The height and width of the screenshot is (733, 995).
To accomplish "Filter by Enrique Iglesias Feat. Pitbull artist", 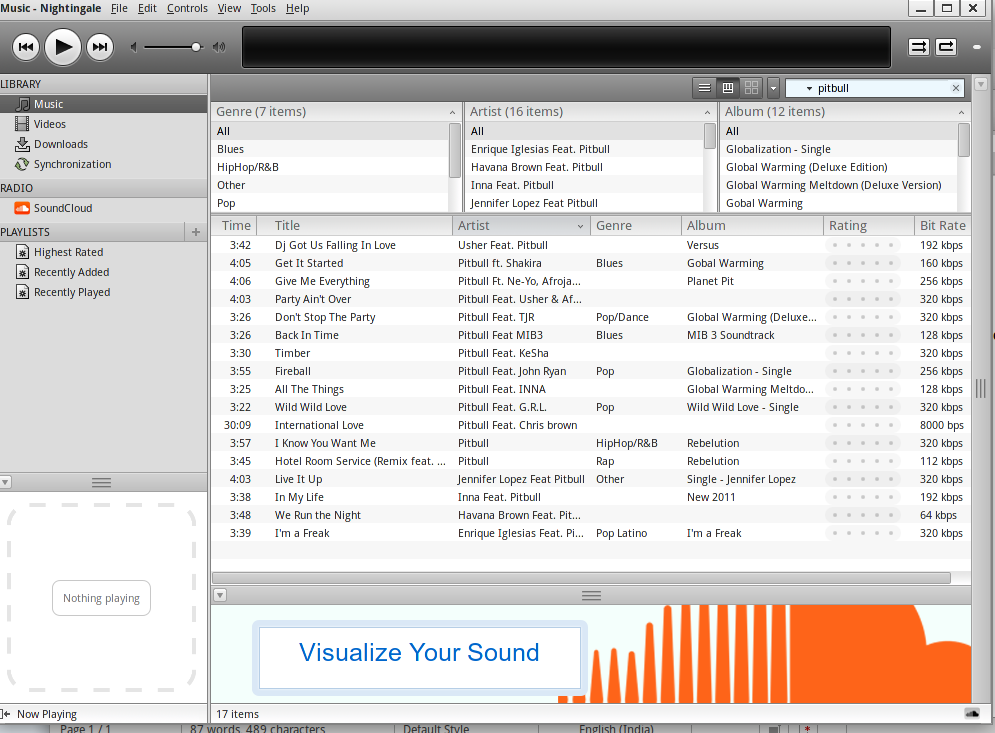I will [584, 149].
